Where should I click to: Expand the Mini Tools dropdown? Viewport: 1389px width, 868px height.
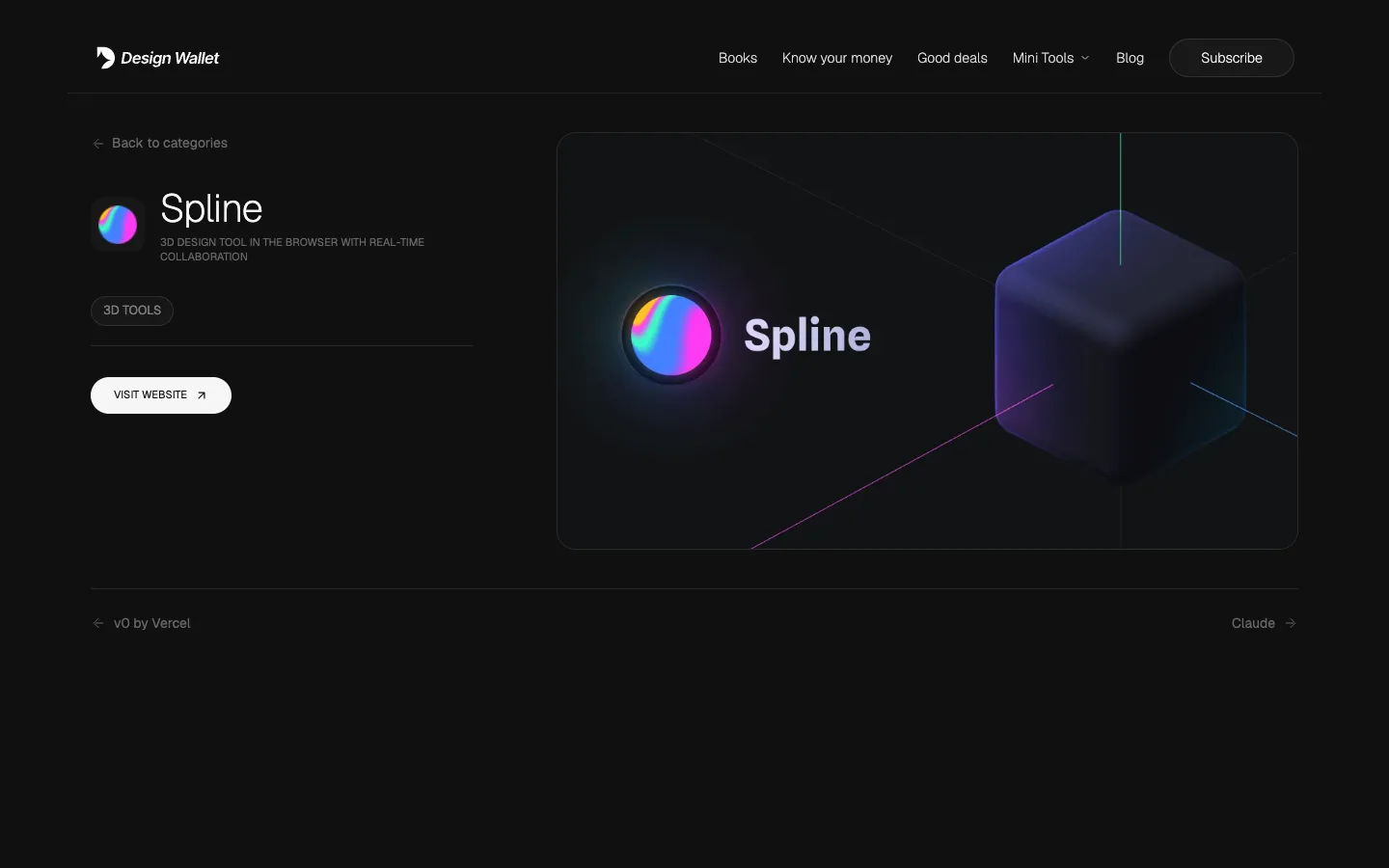1051,58
